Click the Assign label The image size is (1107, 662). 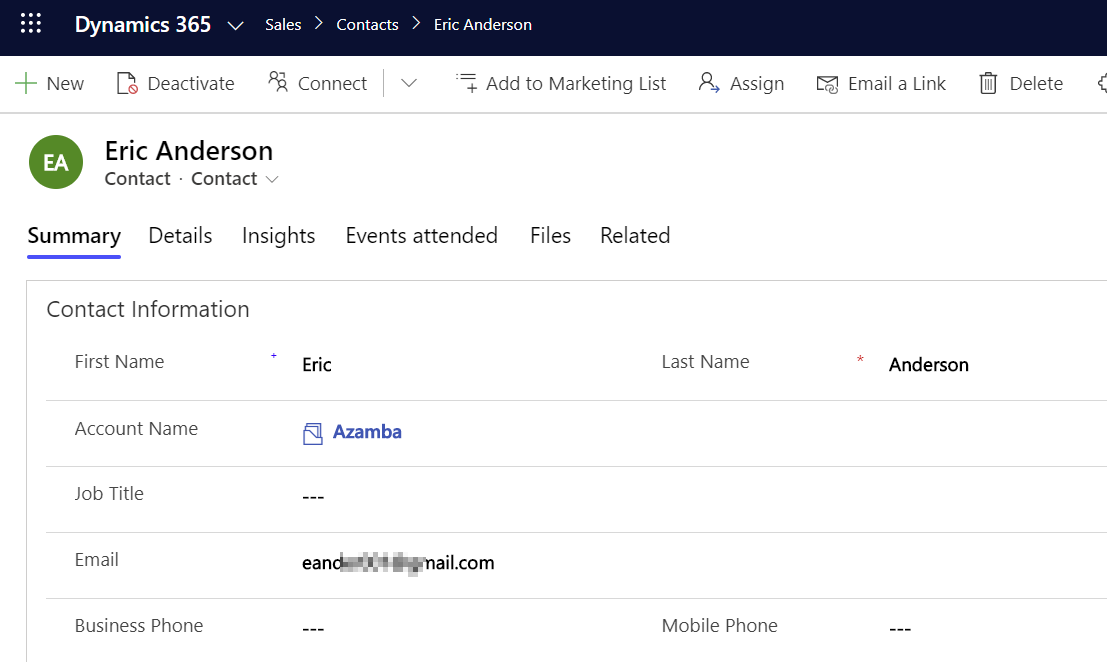[x=757, y=83]
